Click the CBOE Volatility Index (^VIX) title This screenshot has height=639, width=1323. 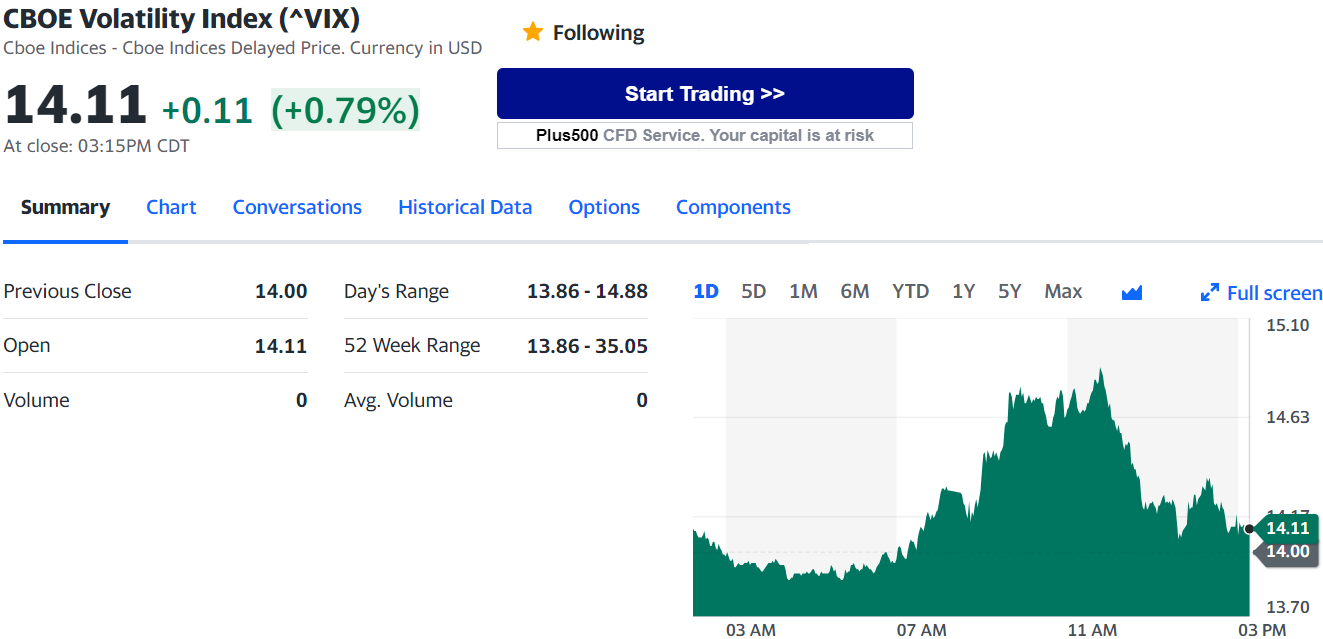(182, 18)
